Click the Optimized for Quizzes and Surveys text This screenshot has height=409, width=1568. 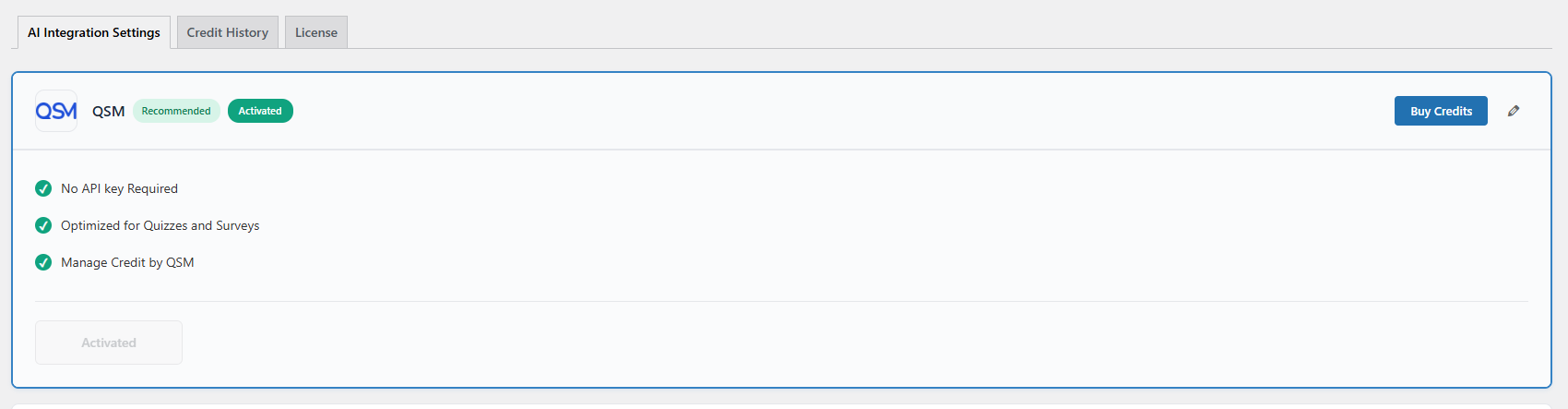[x=160, y=225]
